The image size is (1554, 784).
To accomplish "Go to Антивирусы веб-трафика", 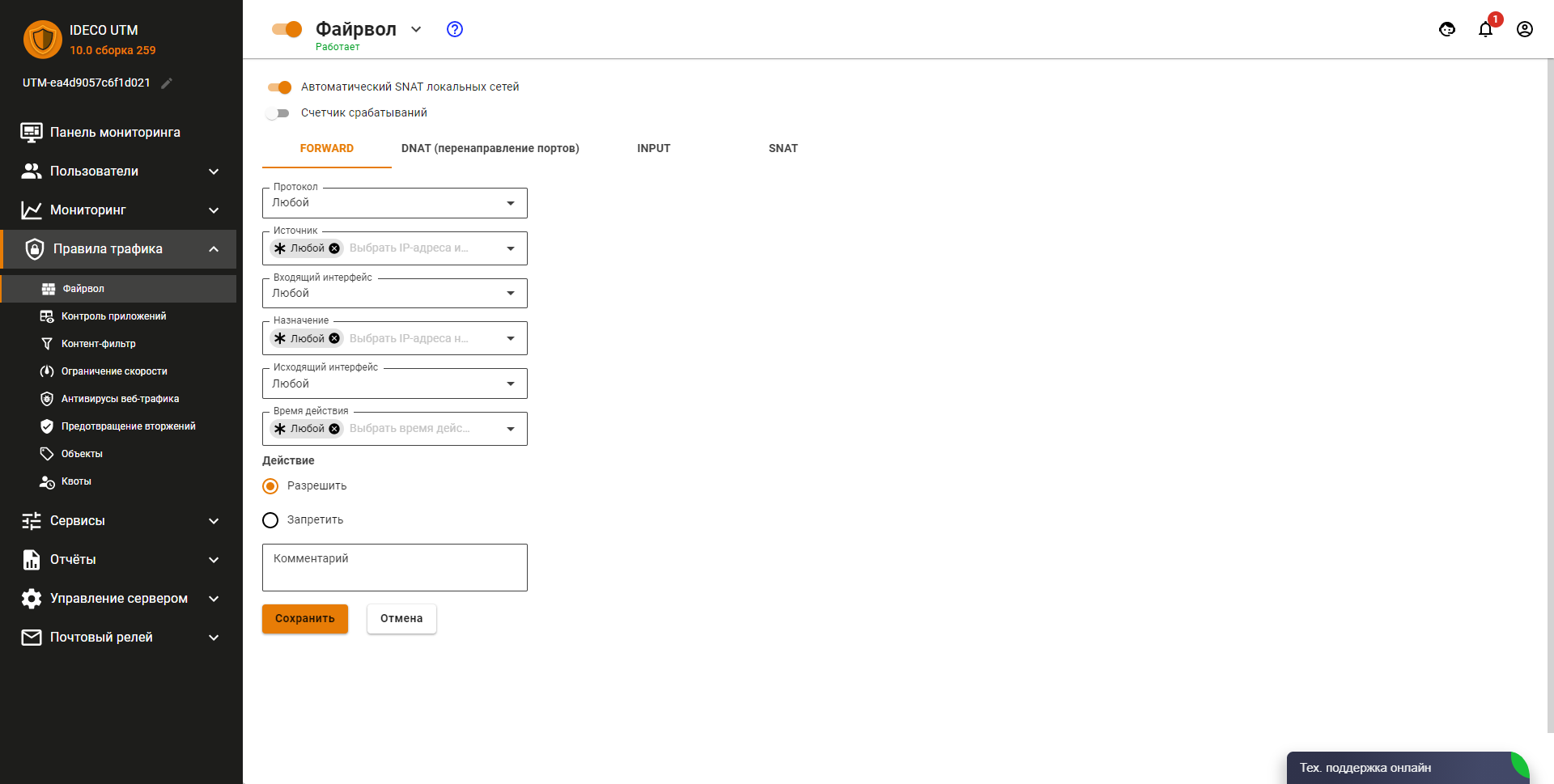I will [x=120, y=399].
